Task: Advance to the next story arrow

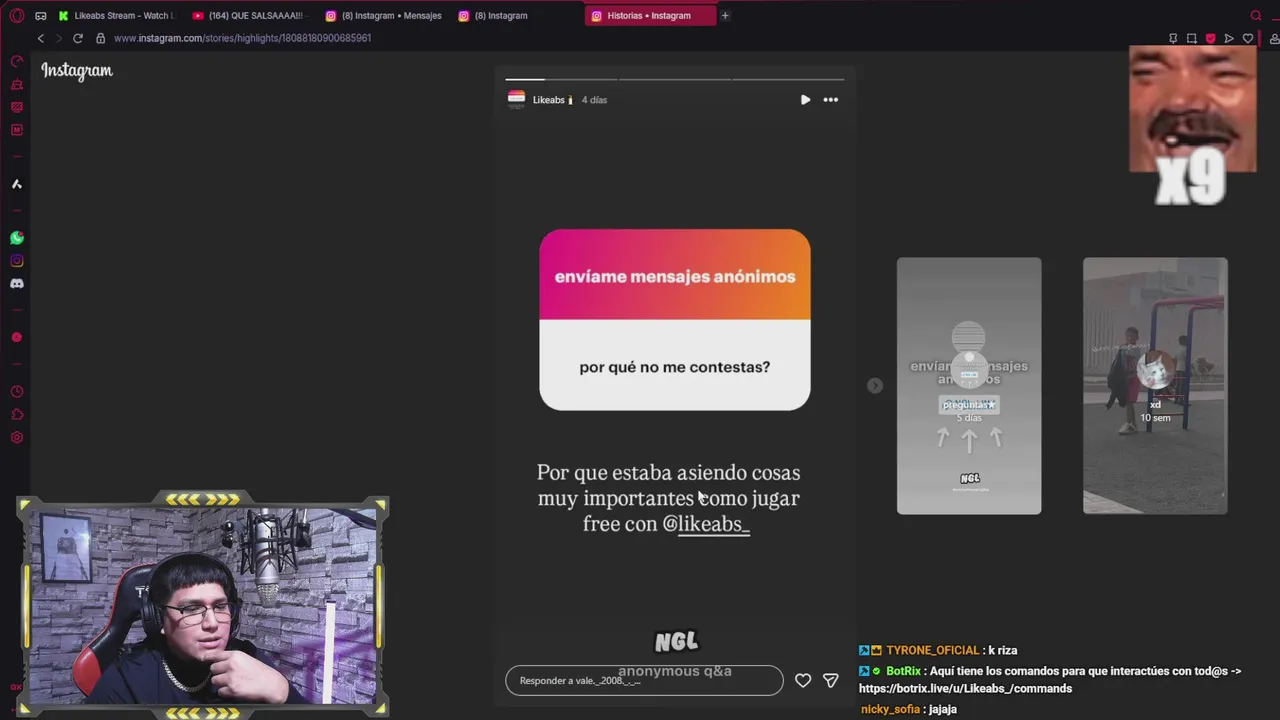Action: pyautogui.click(x=875, y=386)
